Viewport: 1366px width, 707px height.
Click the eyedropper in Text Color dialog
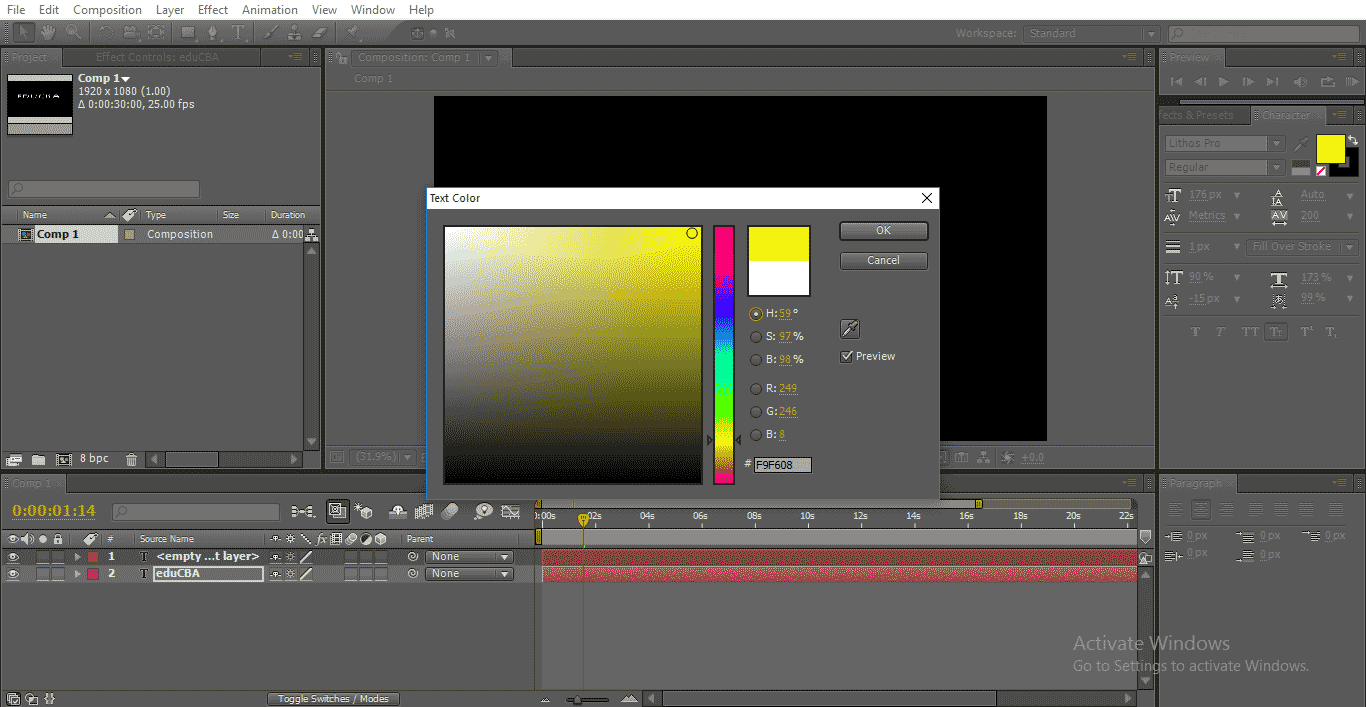pyautogui.click(x=850, y=329)
